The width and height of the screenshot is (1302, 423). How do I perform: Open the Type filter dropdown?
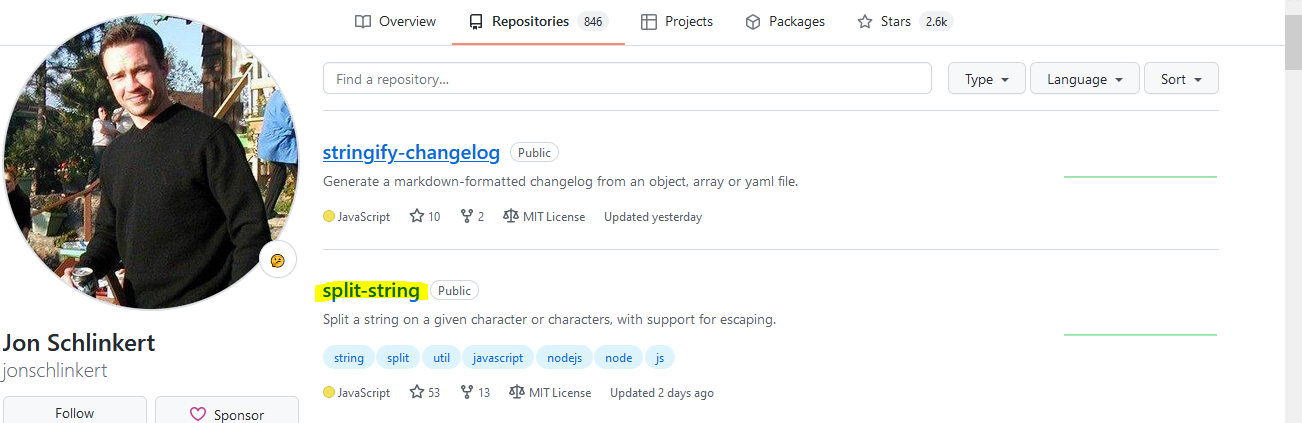tap(987, 79)
